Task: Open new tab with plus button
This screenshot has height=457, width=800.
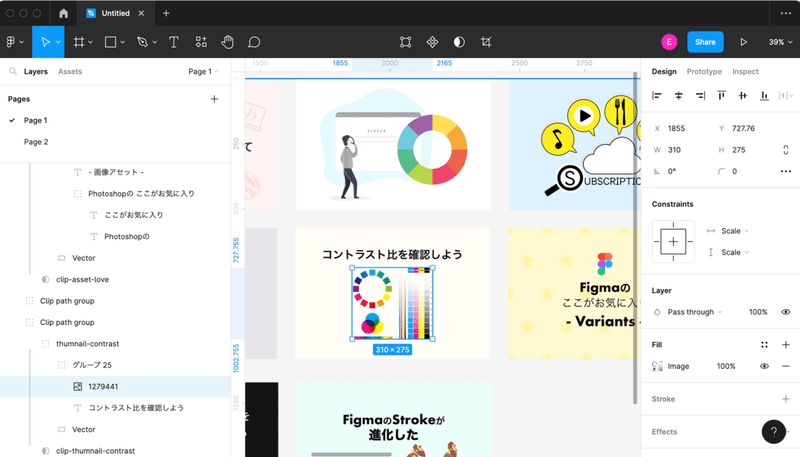Action: coord(166,13)
